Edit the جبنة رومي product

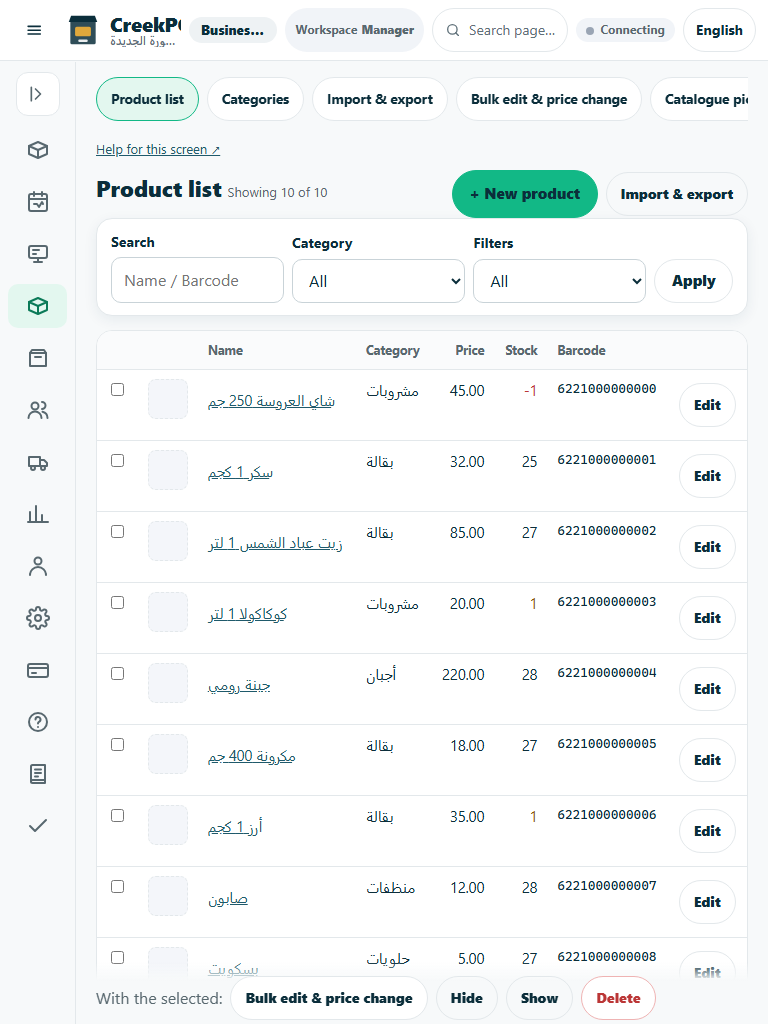coord(707,689)
